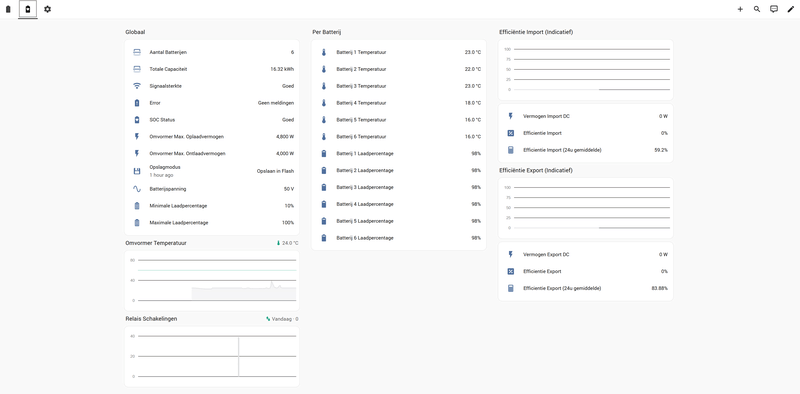Click the thermometer icon for Batterij 1 Temperatuur
Viewport: 800px width, 394px height.
323,52
